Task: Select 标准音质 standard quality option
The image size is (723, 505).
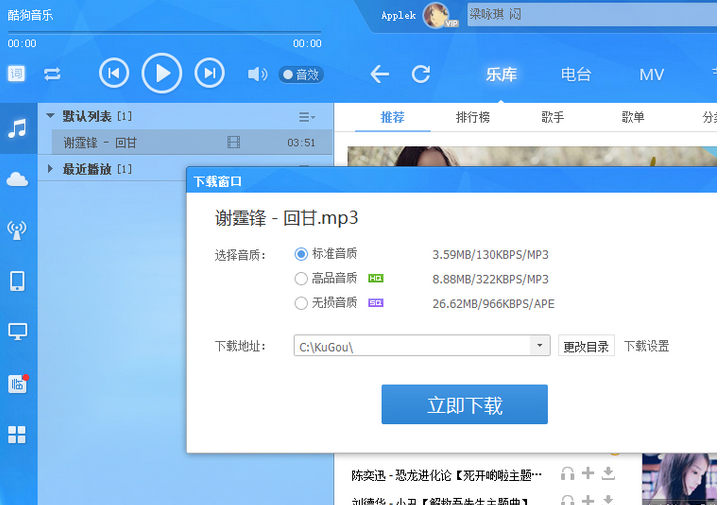Action: pos(301,254)
